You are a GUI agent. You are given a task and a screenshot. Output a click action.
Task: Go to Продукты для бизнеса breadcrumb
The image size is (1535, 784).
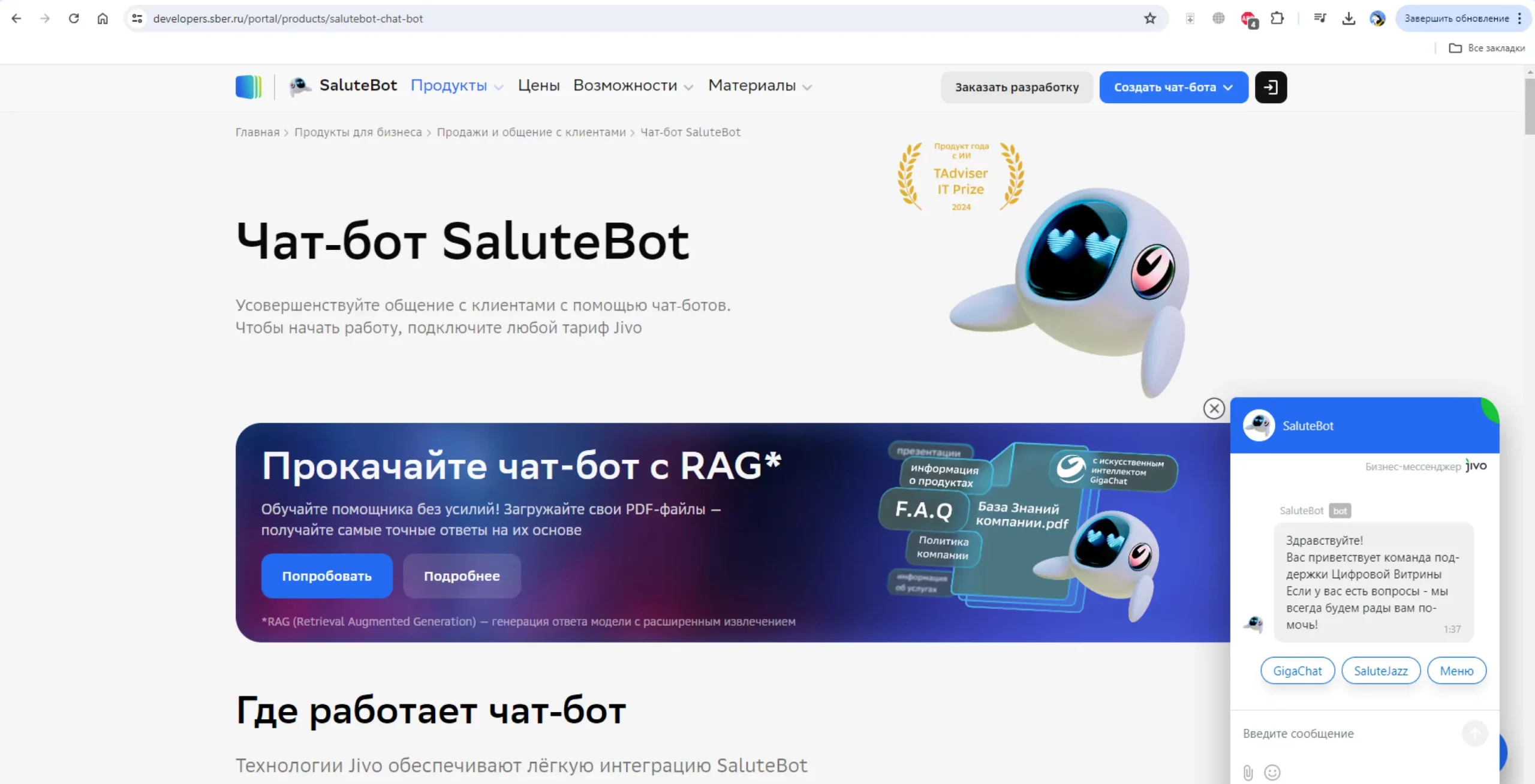(x=358, y=132)
